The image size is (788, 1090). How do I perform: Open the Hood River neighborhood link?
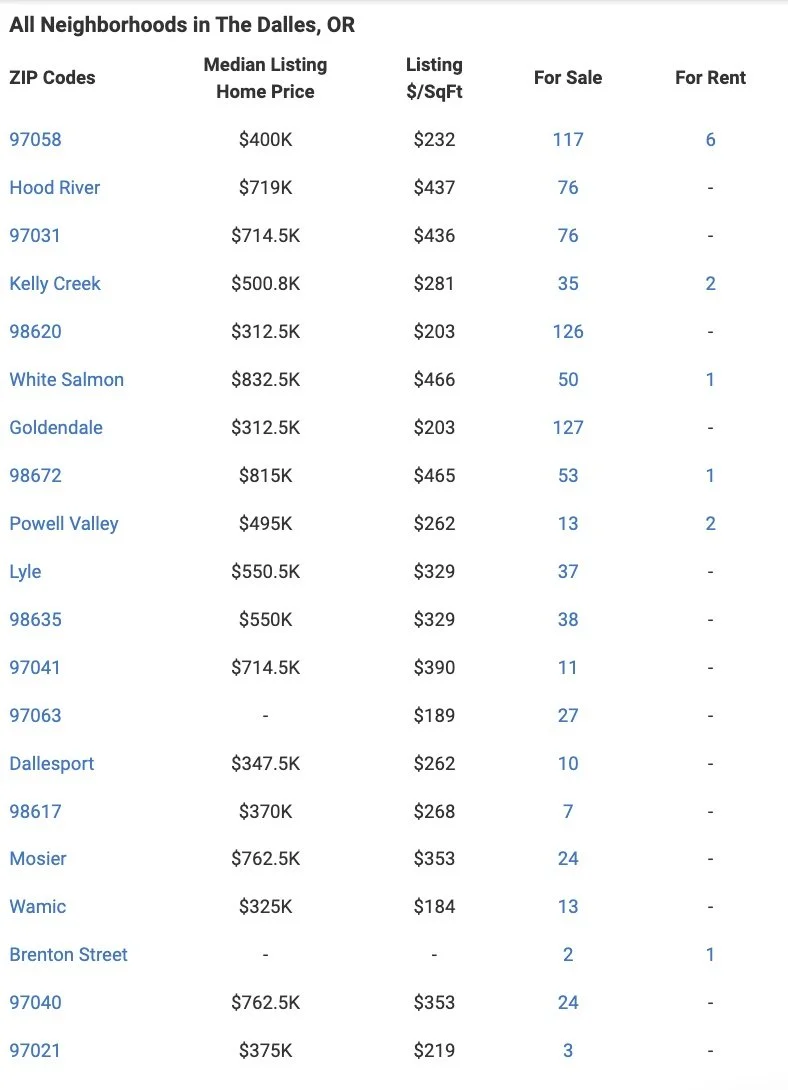click(54, 188)
